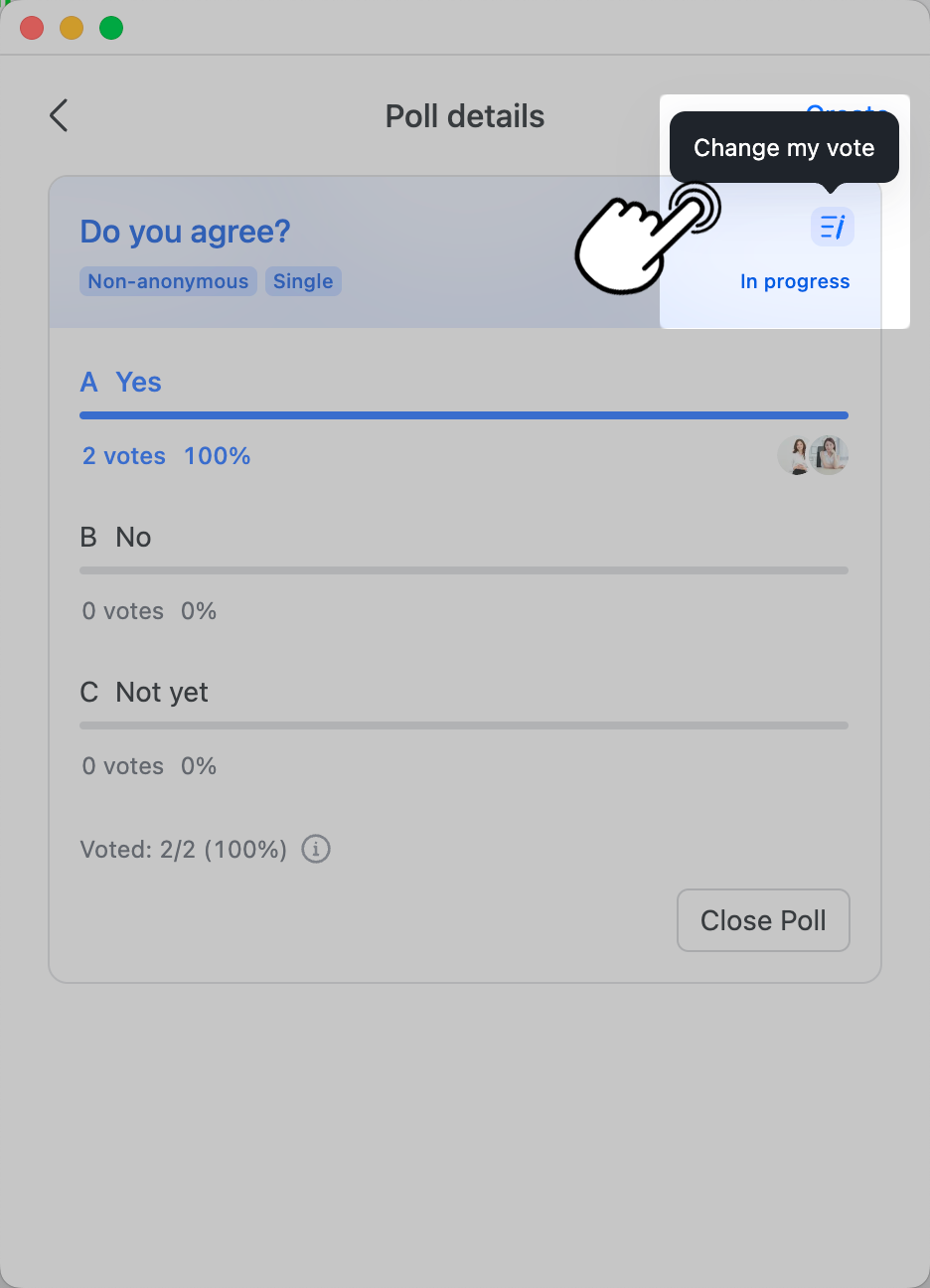
Task: Click the Non-anonymous tag chip
Action: [167, 281]
